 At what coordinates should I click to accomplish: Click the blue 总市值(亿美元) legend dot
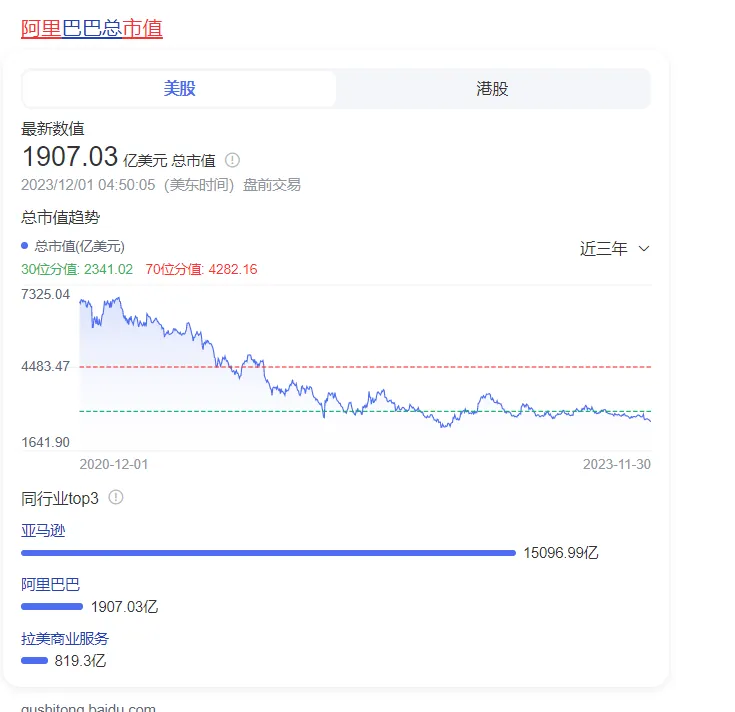coord(25,246)
